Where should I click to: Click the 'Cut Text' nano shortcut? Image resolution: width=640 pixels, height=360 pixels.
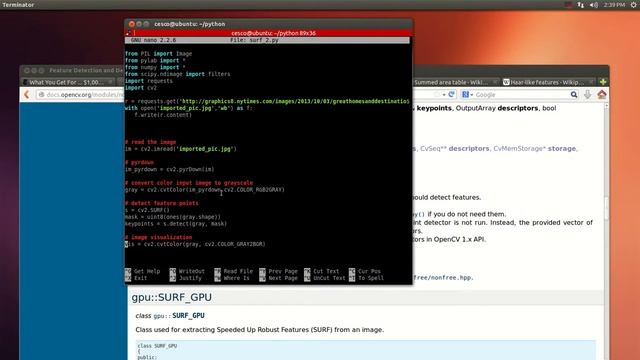(x=322, y=271)
